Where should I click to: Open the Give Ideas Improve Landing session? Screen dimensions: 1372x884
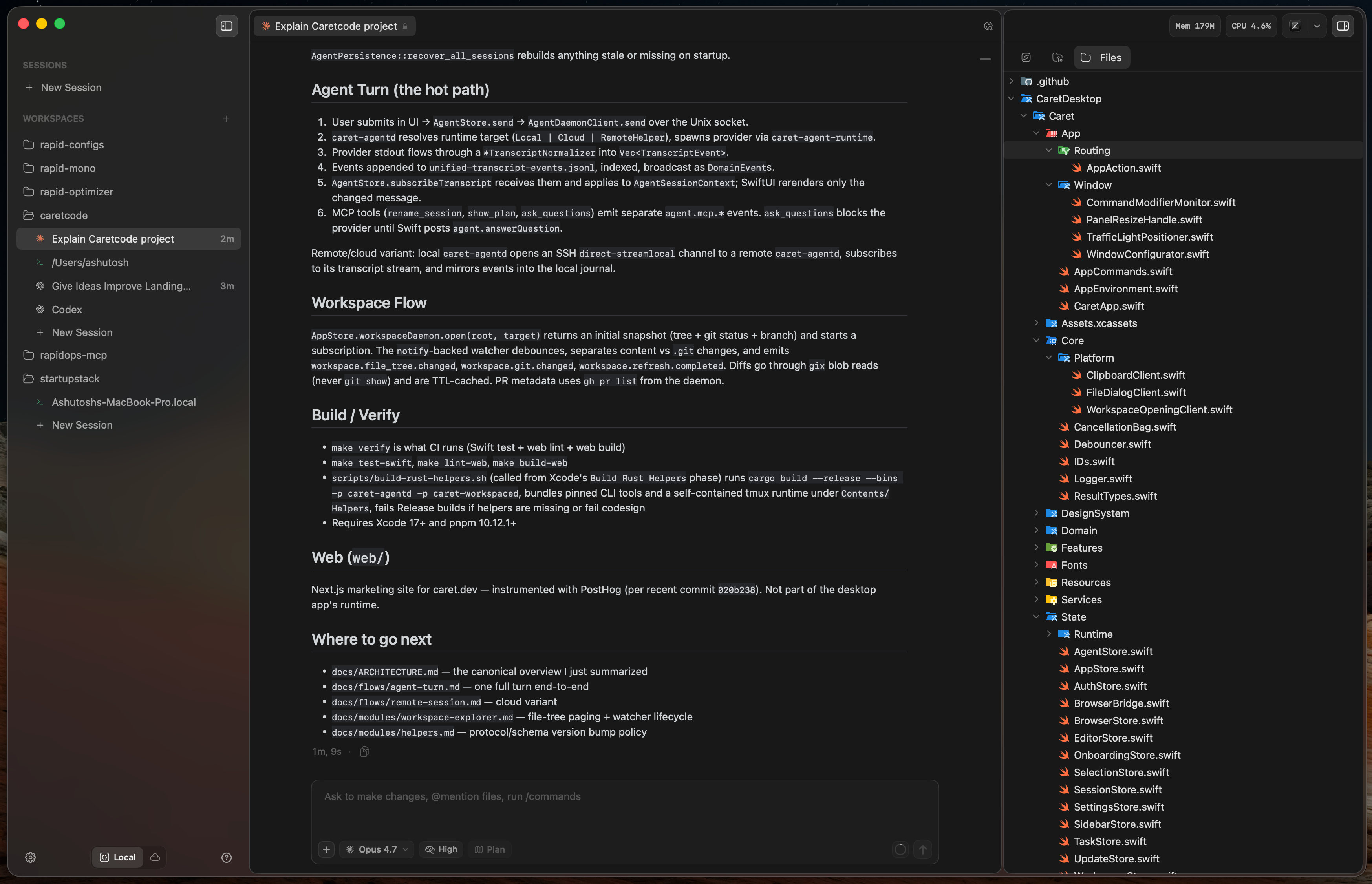(x=121, y=286)
